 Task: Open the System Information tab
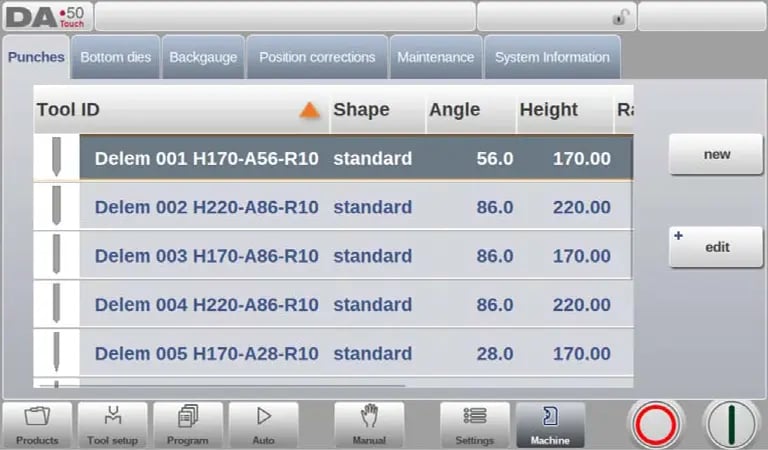point(552,58)
